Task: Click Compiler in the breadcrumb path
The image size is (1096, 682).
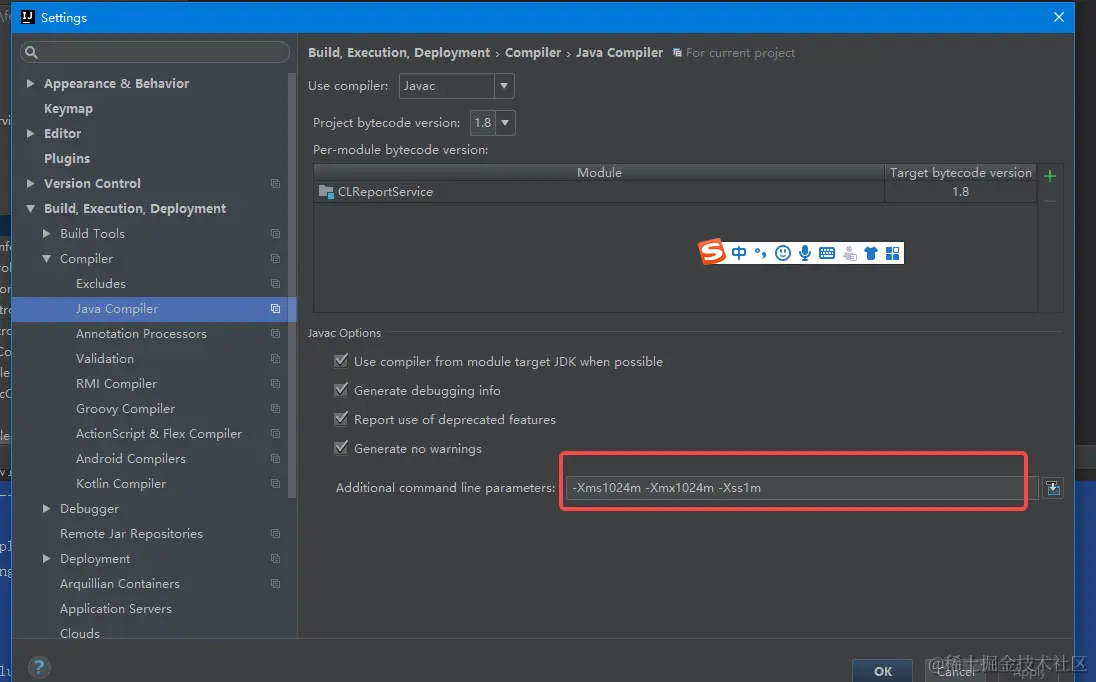Action: point(533,52)
